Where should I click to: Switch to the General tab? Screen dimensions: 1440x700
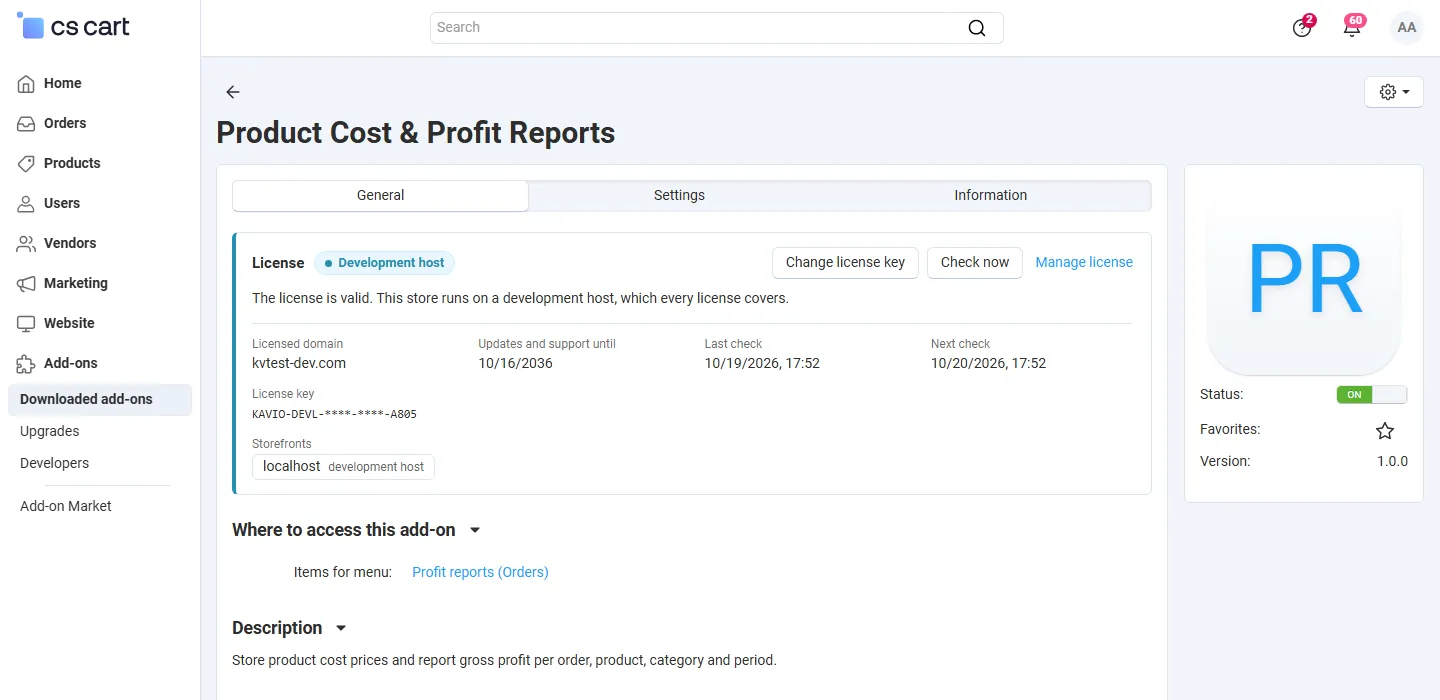coord(380,196)
